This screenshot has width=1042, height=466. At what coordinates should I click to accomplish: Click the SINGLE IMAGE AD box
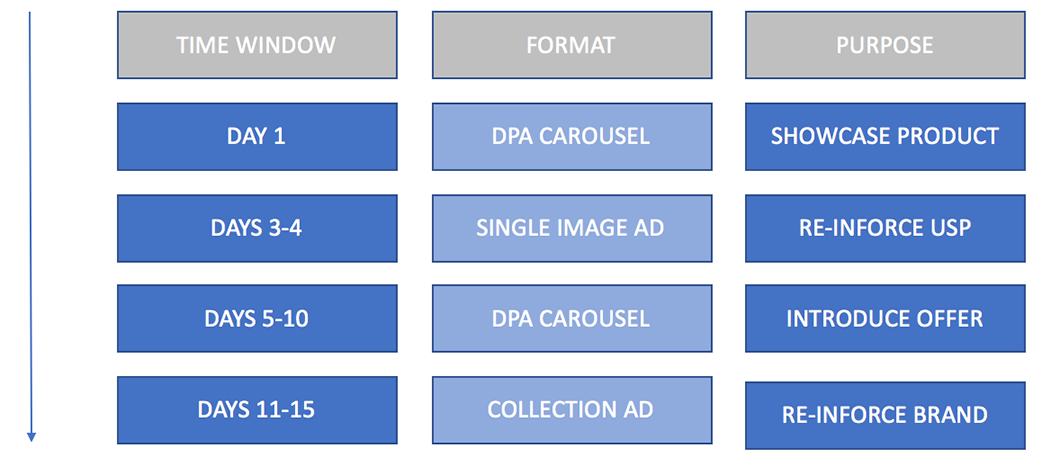(x=572, y=228)
